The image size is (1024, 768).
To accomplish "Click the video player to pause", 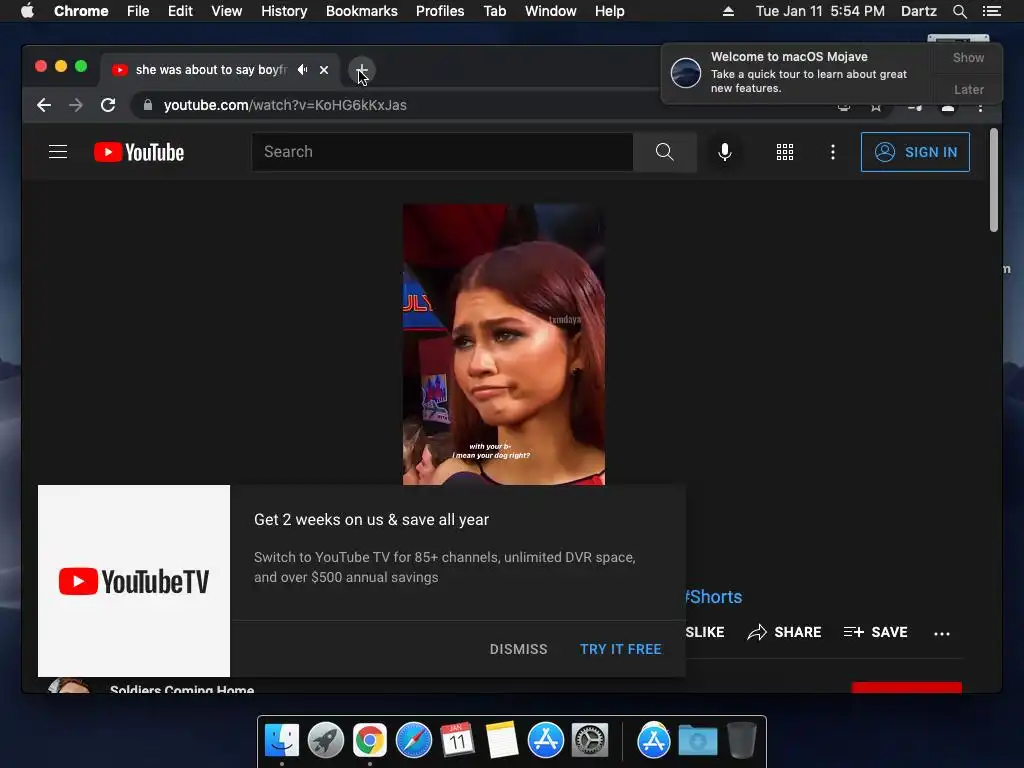I will click(x=504, y=344).
